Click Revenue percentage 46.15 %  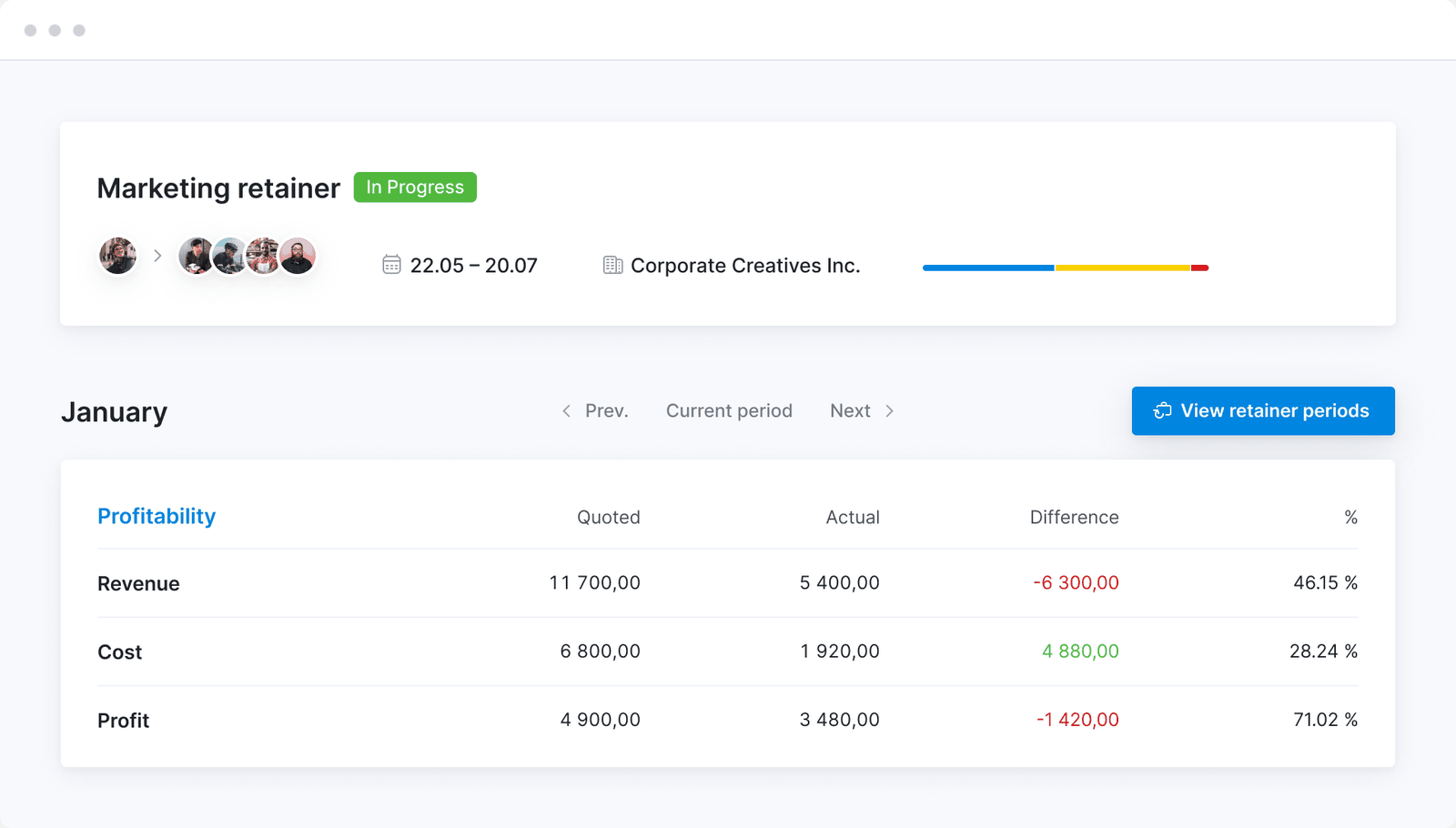click(1325, 582)
